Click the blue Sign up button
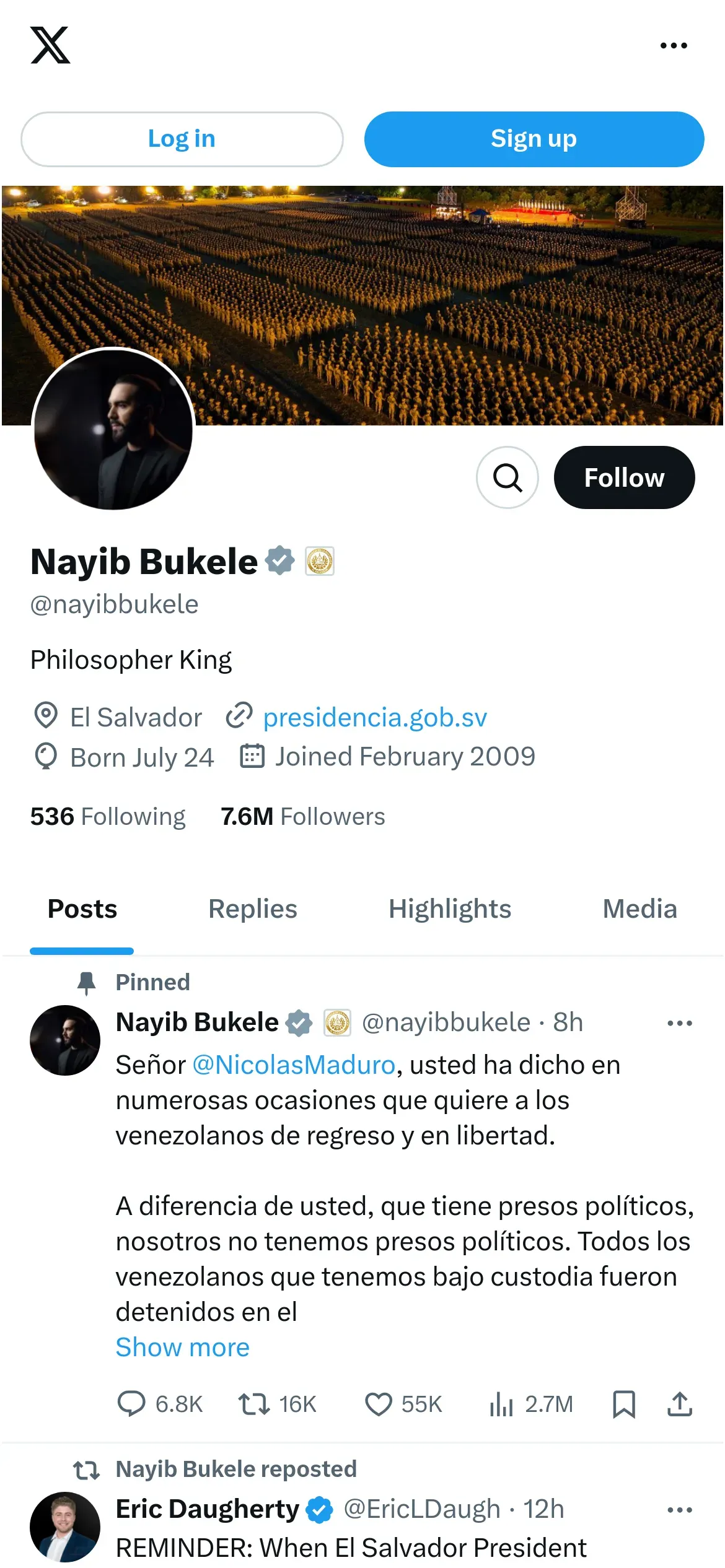This screenshot has height=1568, width=725. click(x=534, y=139)
